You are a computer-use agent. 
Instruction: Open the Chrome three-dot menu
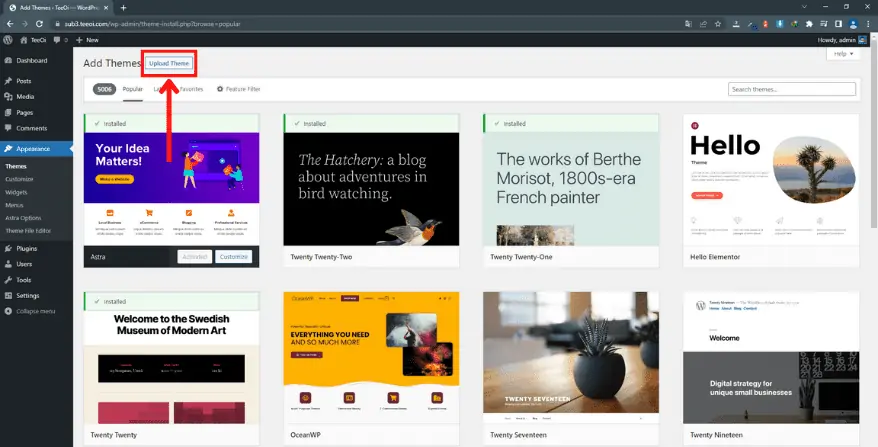point(868,24)
